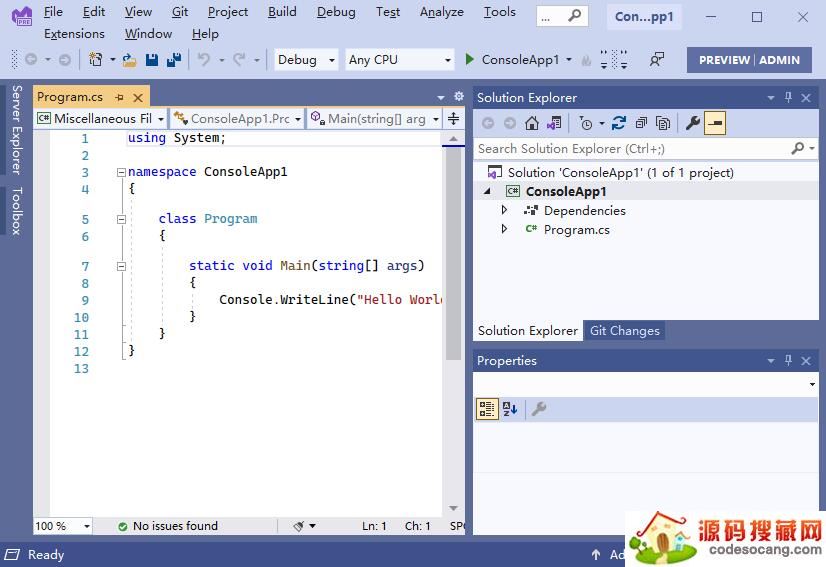
Task: Open the Edit menu
Action: pyautogui.click(x=94, y=12)
